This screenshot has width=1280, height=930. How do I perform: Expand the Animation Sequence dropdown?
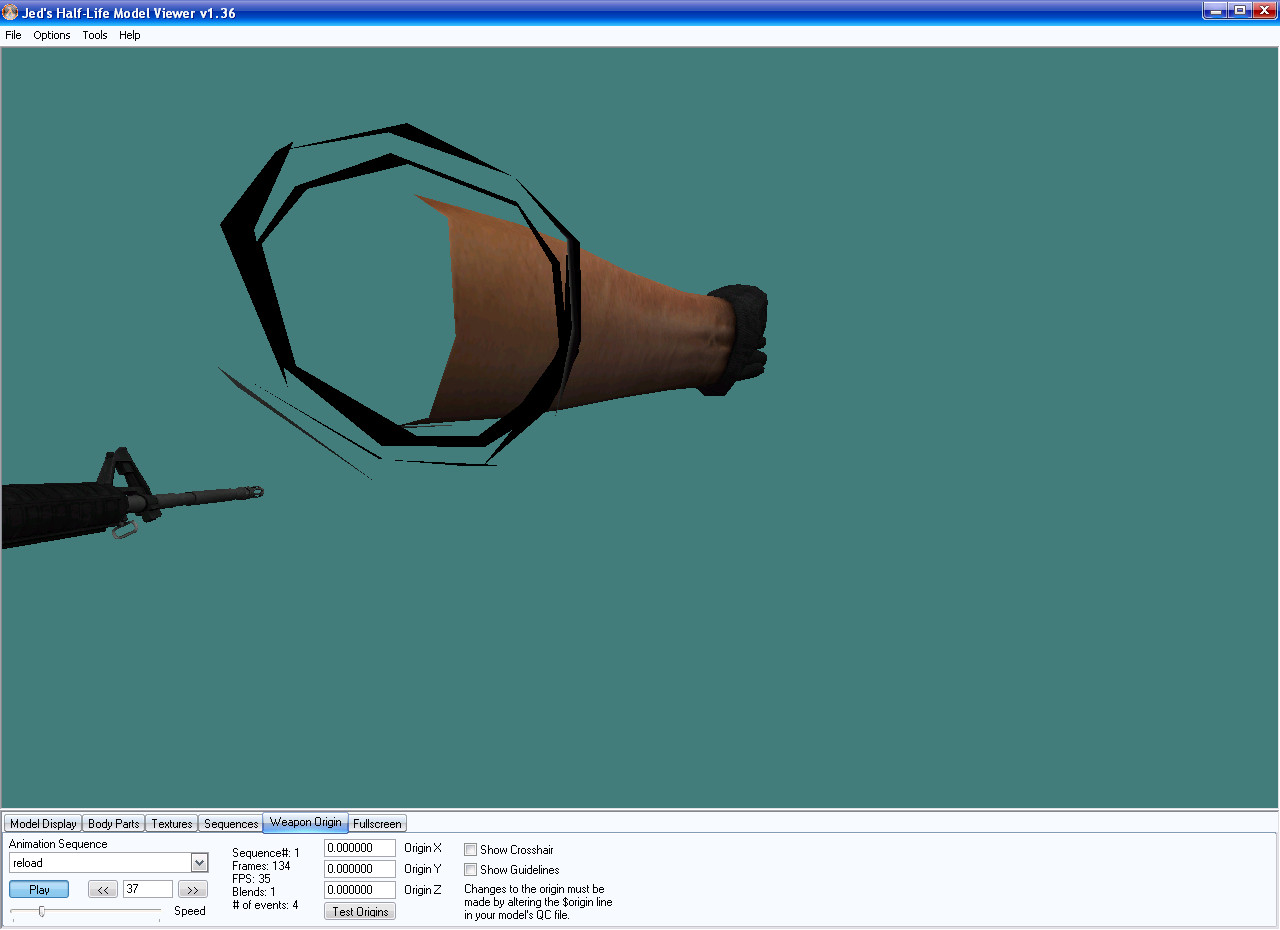199,863
